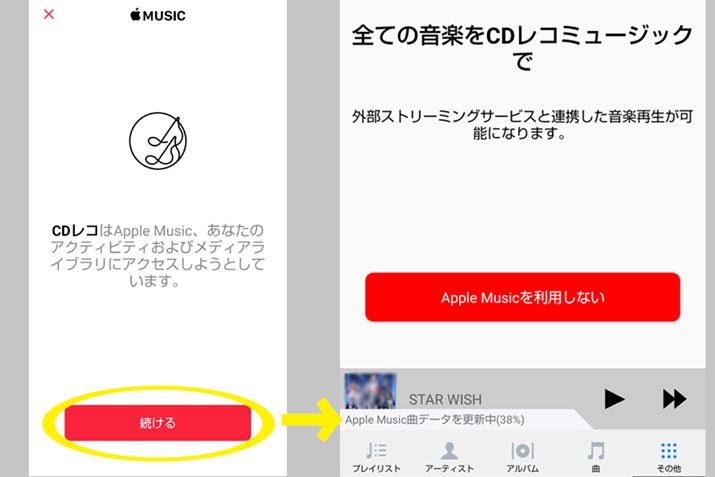Open the その他 grid icon
This screenshot has width=715, height=477.
point(669,451)
